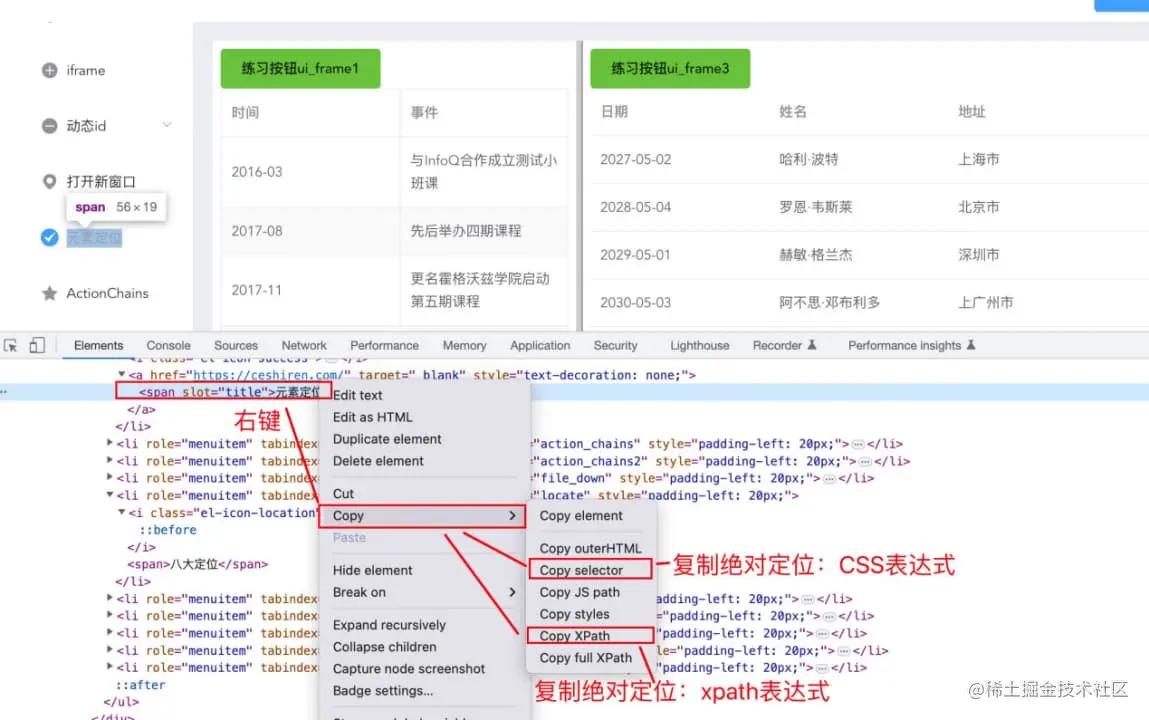Click the minus icon beside 动态id

(x=49, y=126)
